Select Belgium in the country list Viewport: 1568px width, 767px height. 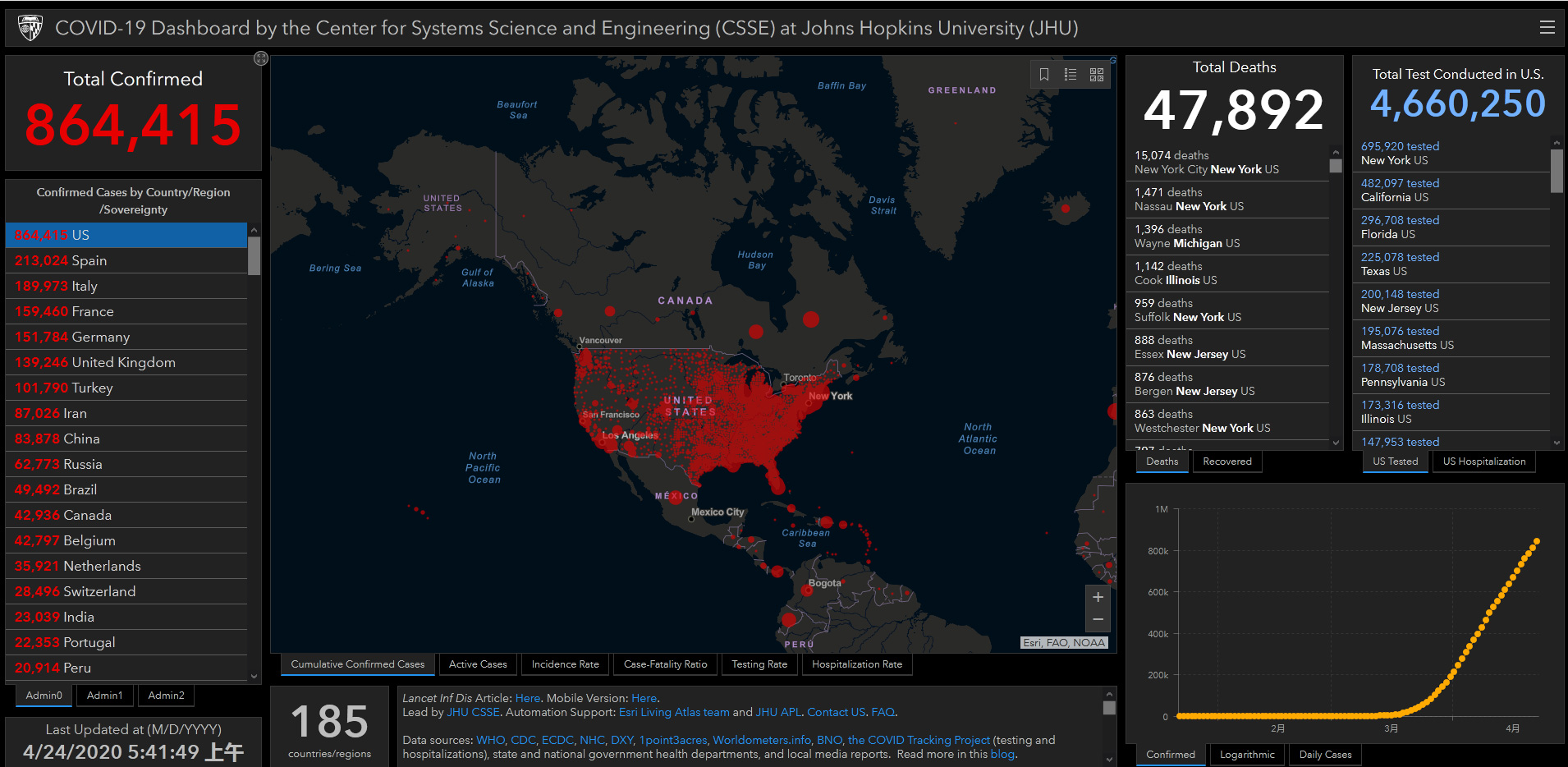(x=126, y=540)
